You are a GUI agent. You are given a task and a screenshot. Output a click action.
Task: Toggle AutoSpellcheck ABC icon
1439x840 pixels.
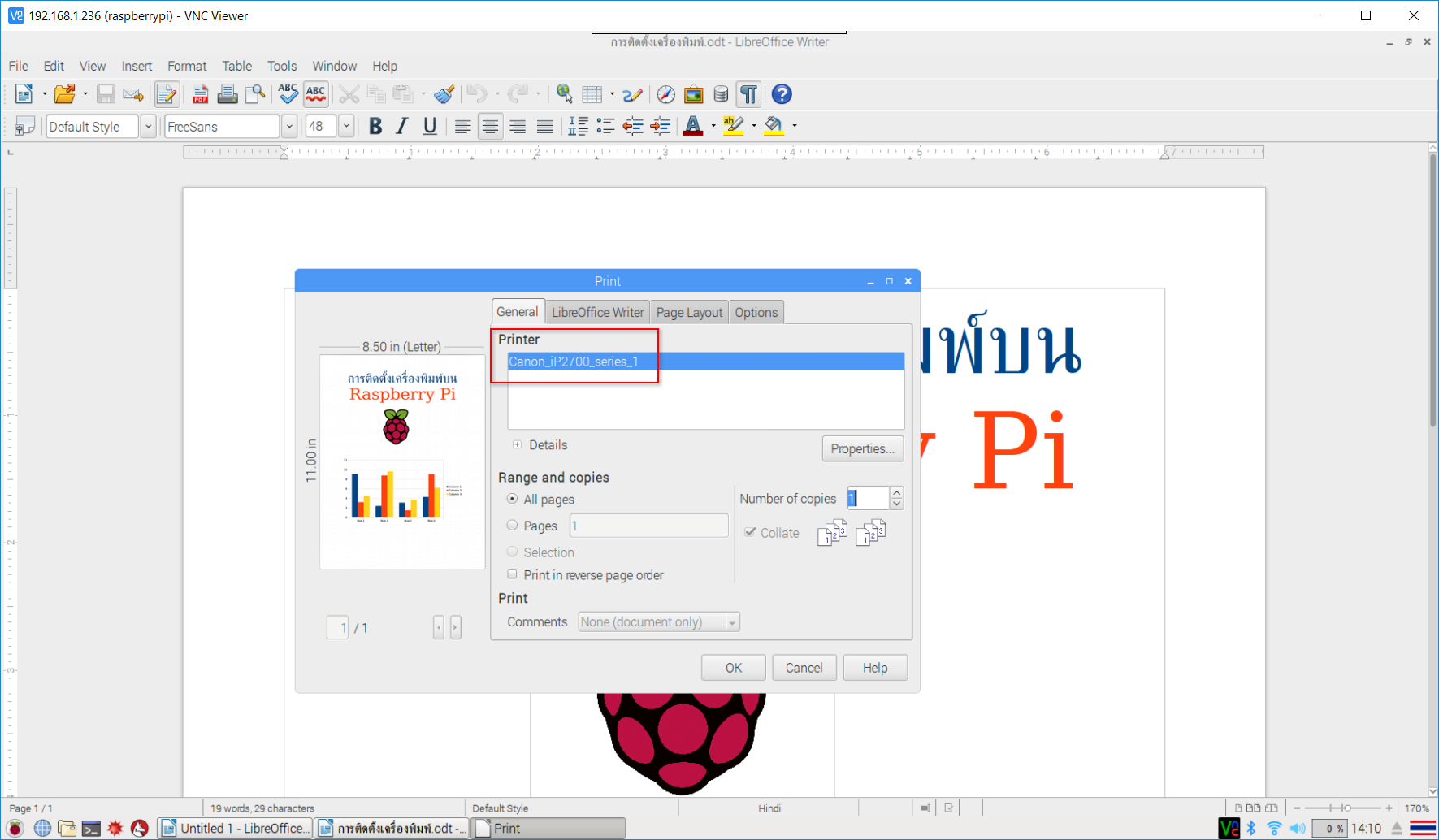315,94
